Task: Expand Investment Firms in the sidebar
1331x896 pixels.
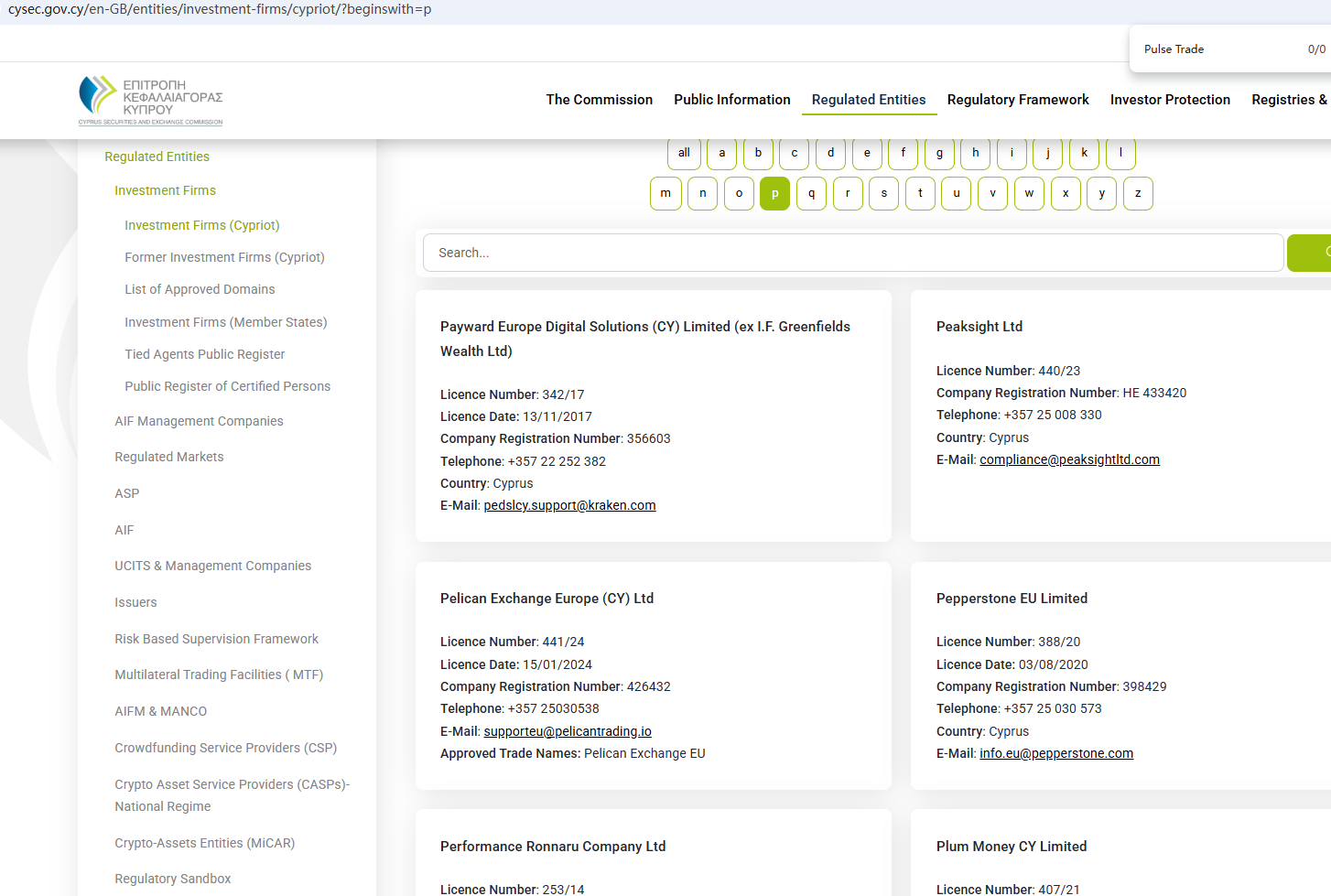Action: [165, 190]
